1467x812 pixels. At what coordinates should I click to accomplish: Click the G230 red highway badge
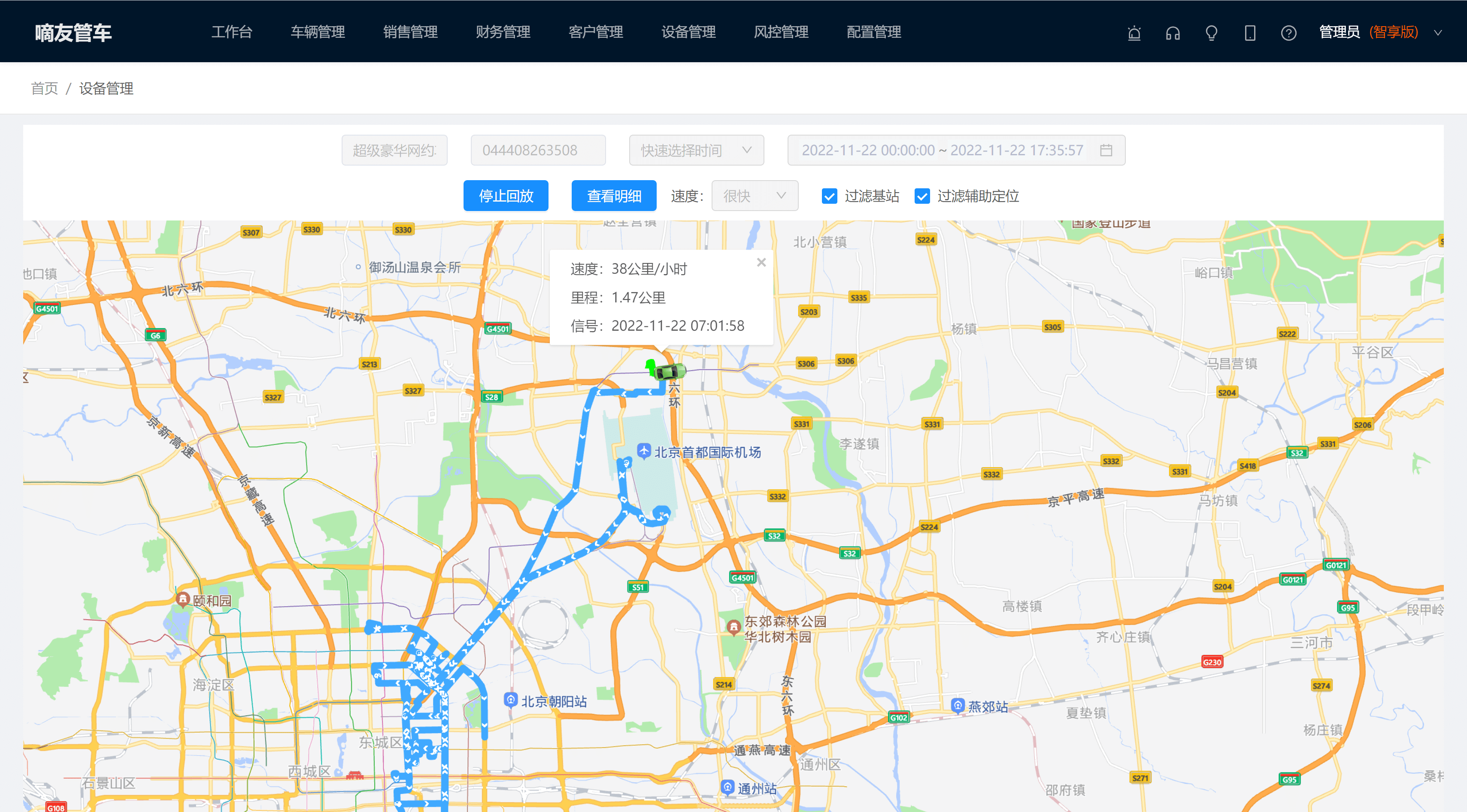[x=1212, y=662]
